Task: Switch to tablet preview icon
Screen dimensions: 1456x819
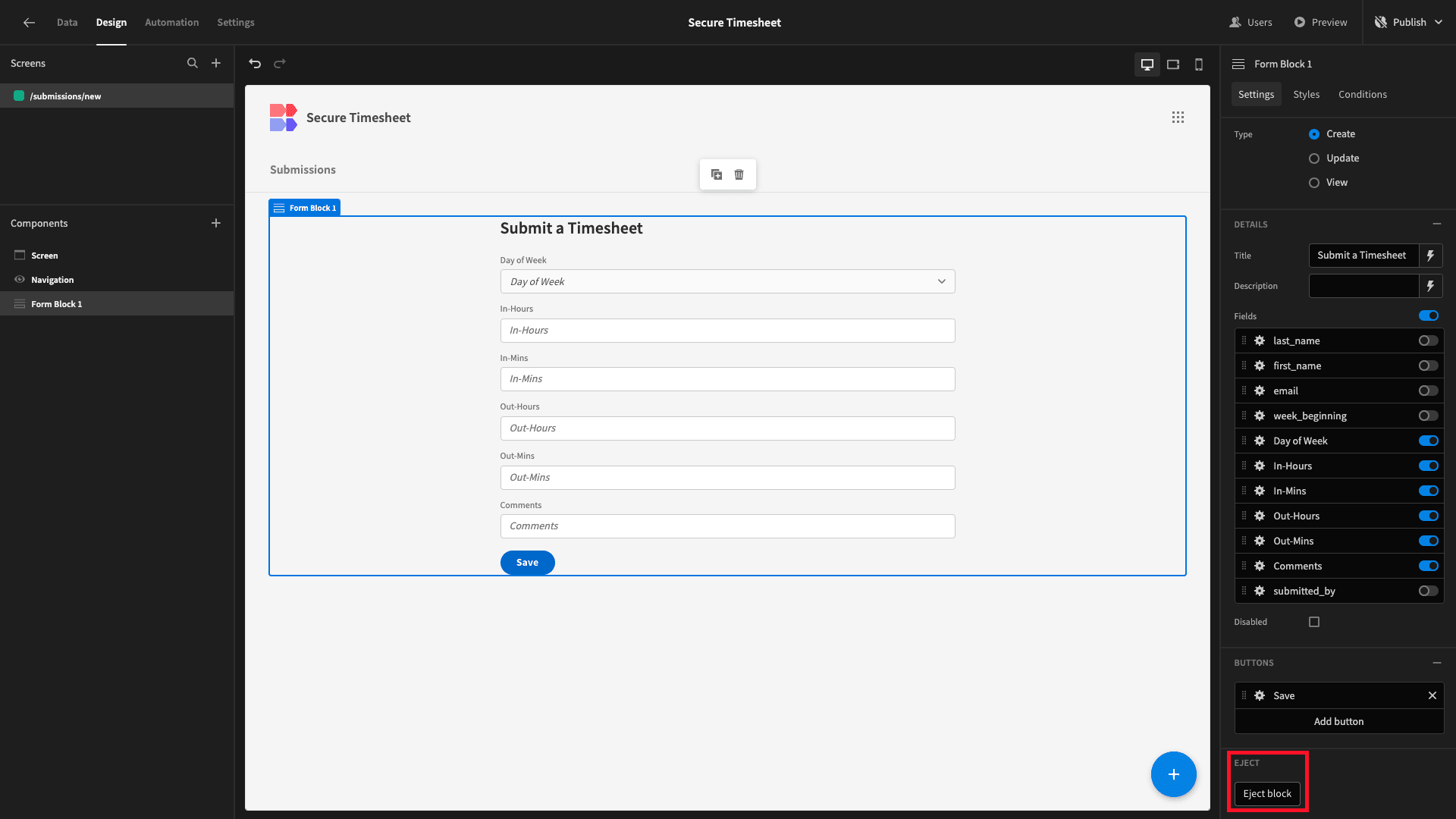Action: pos(1173,64)
